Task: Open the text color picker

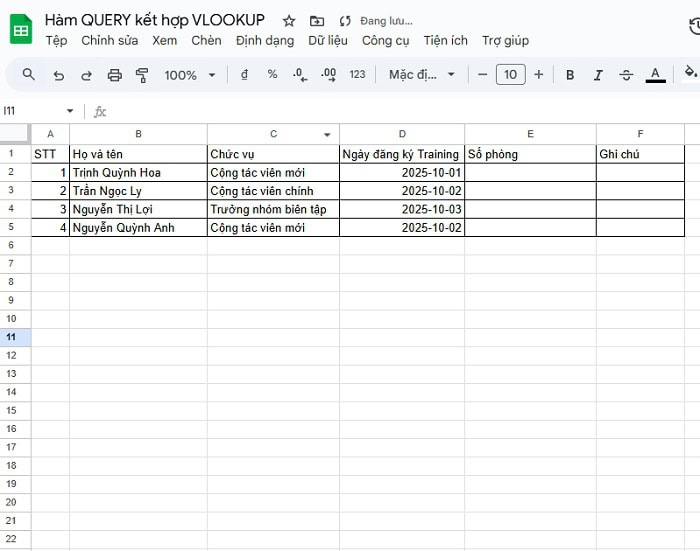Action: pos(655,75)
